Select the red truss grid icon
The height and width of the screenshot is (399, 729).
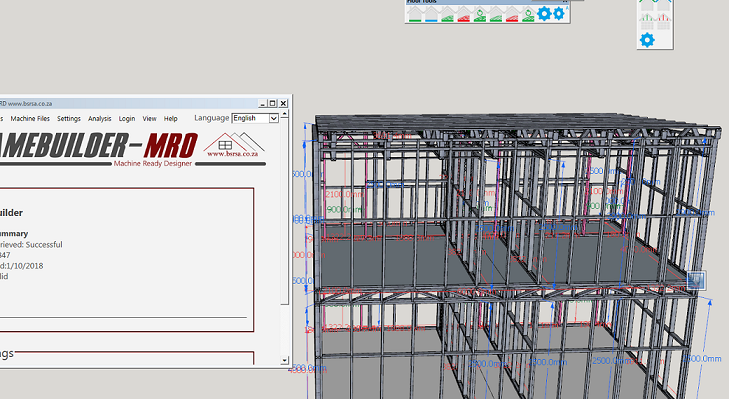(663, 21)
